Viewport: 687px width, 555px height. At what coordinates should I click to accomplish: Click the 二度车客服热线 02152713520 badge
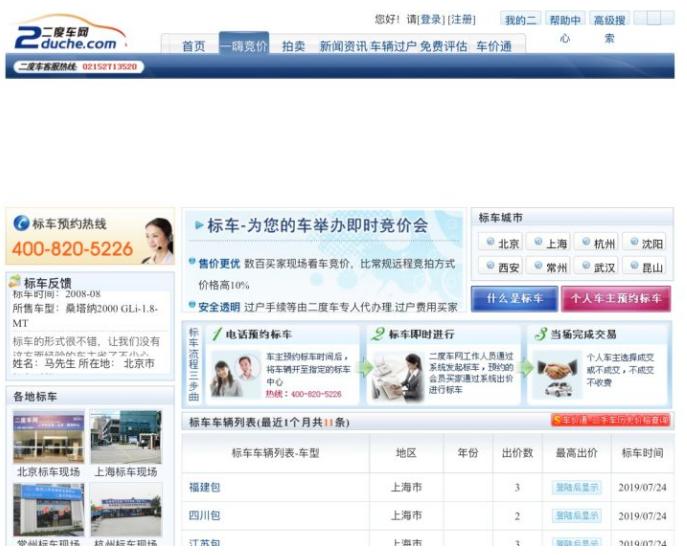[x=78, y=67]
